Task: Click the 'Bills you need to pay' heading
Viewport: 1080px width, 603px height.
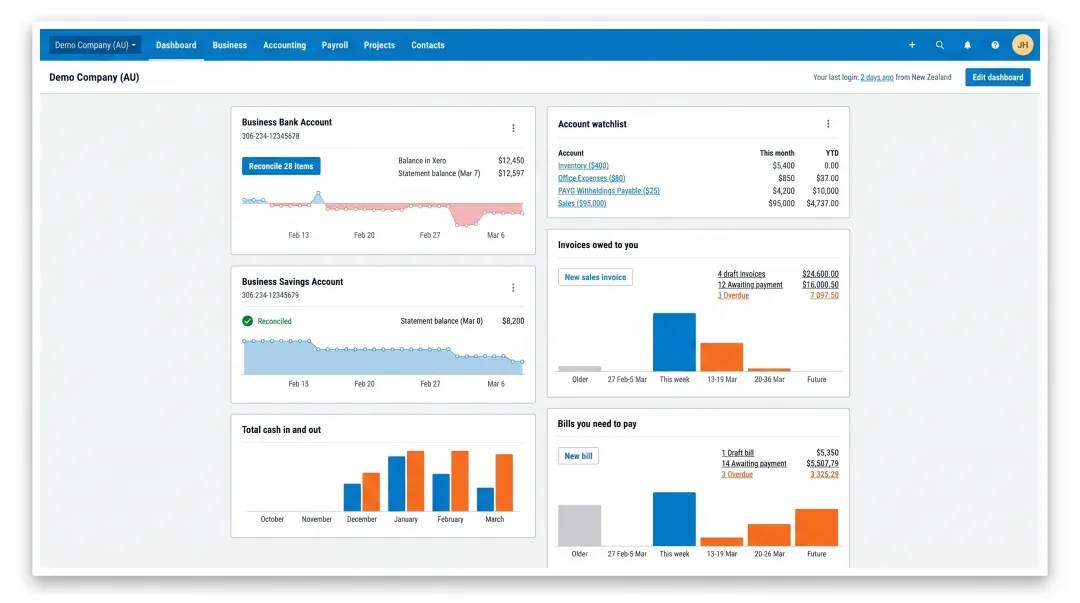Action: click(x=597, y=424)
